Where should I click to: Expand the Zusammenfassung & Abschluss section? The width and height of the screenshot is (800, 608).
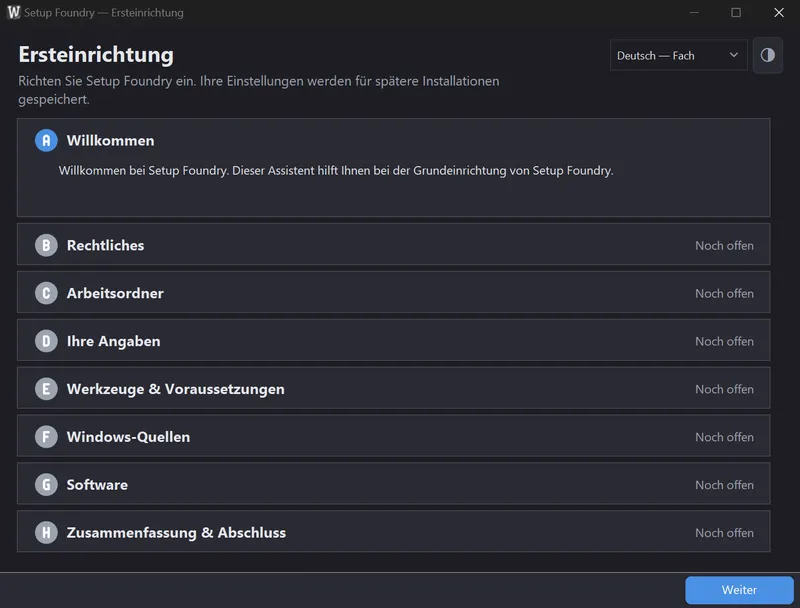click(x=393, y=532)
